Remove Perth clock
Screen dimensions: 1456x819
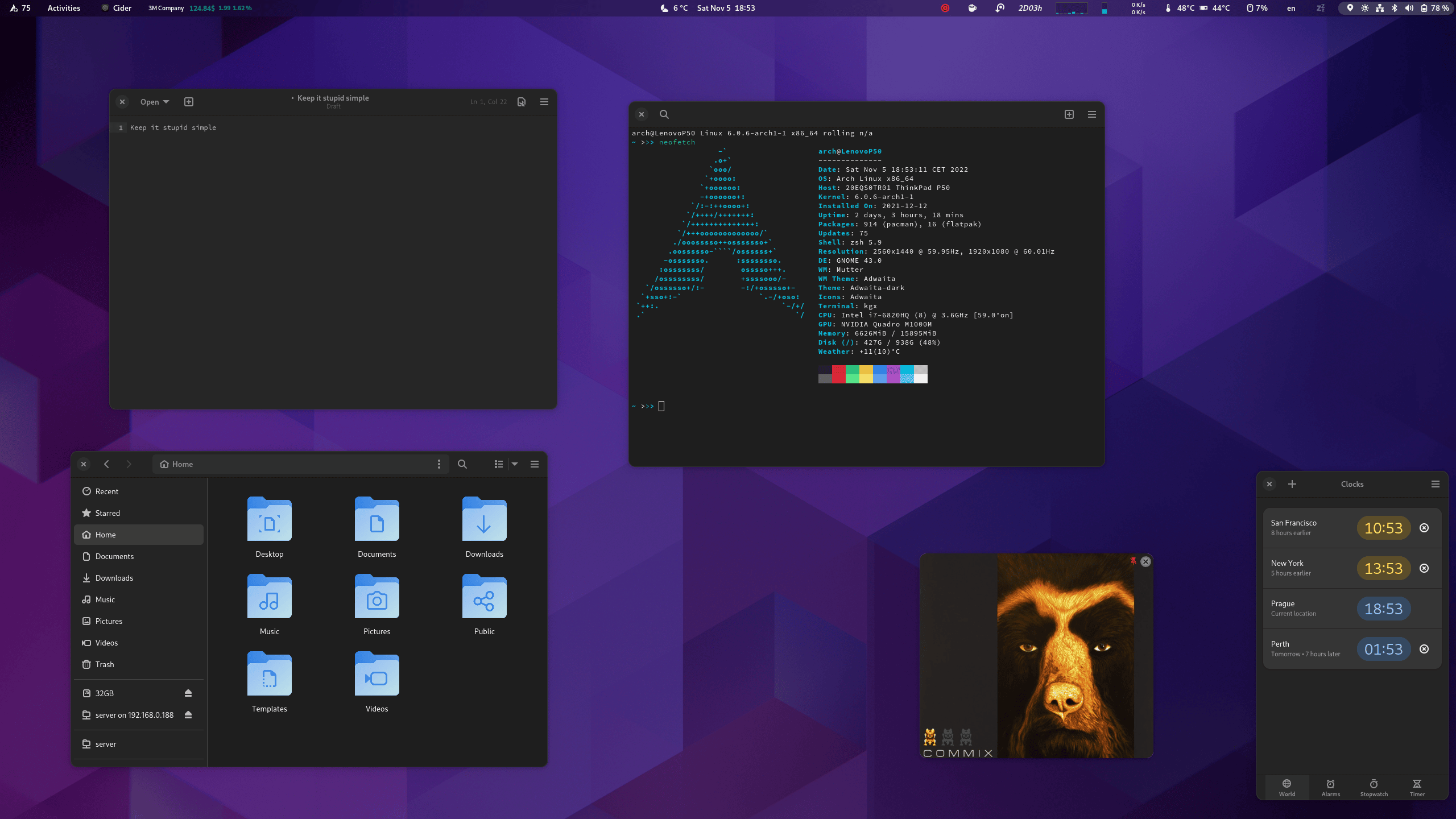coord(1424,649)
